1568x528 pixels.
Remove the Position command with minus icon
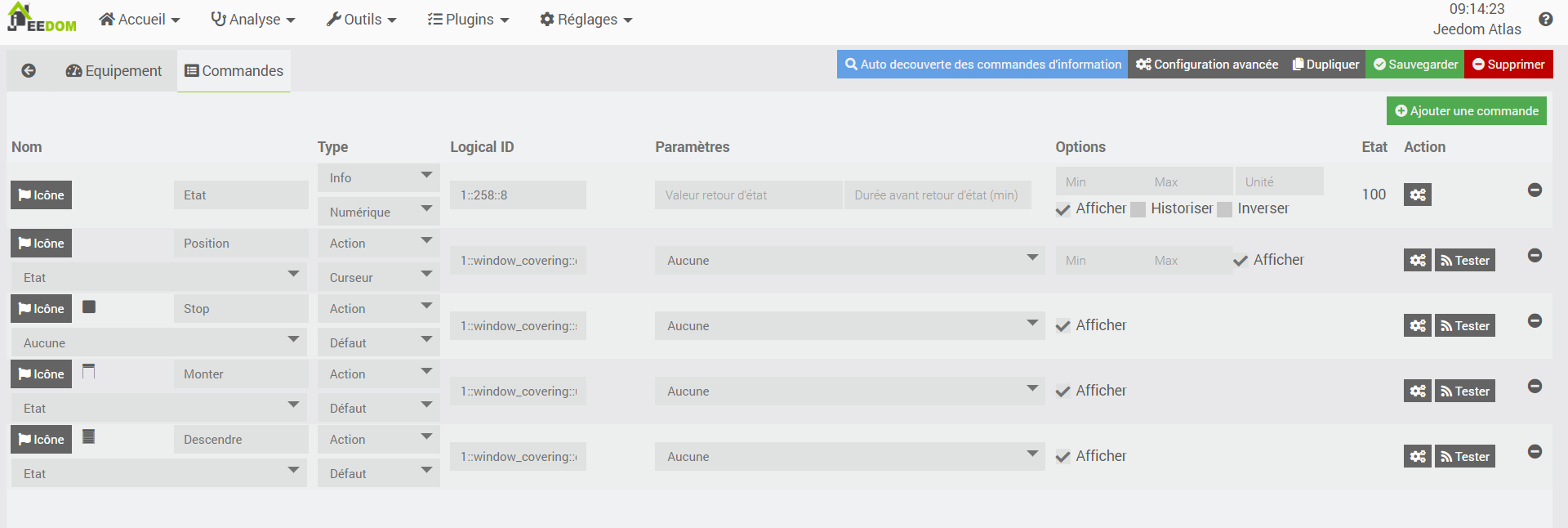point(1535,256)
